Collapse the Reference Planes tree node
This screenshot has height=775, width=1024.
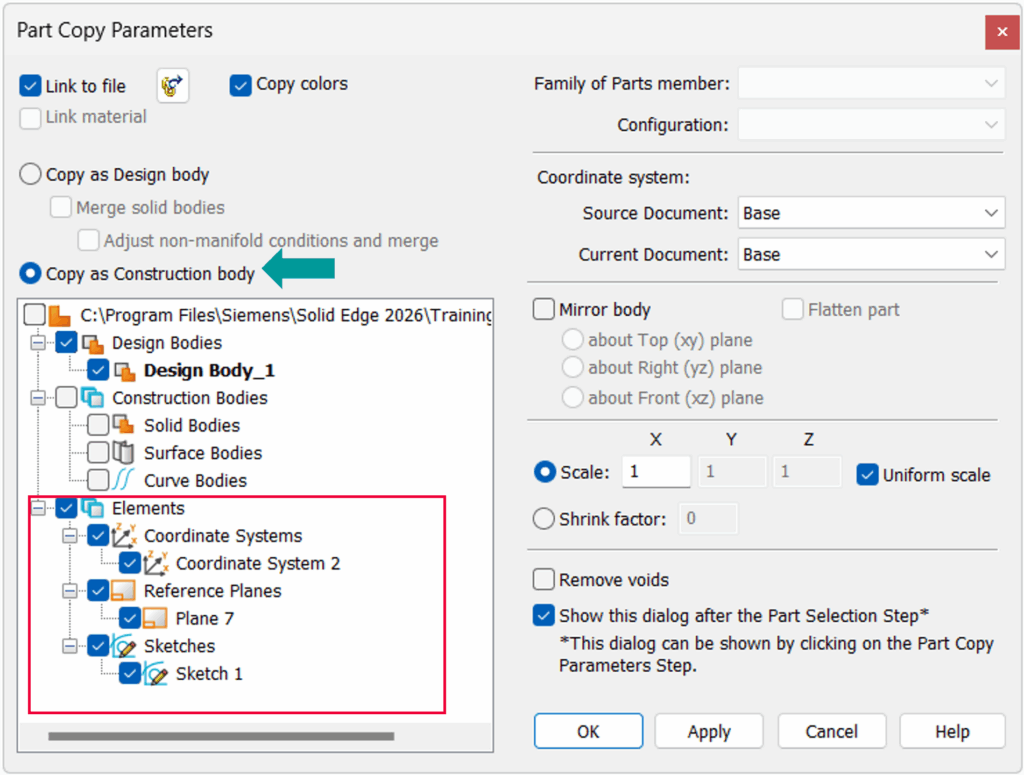71,591
